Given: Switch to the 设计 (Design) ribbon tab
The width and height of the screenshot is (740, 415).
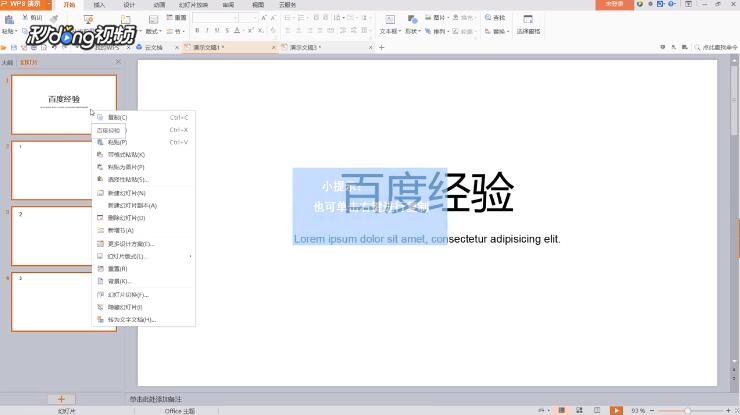Looking at the screenshot, I should point(129,5).
